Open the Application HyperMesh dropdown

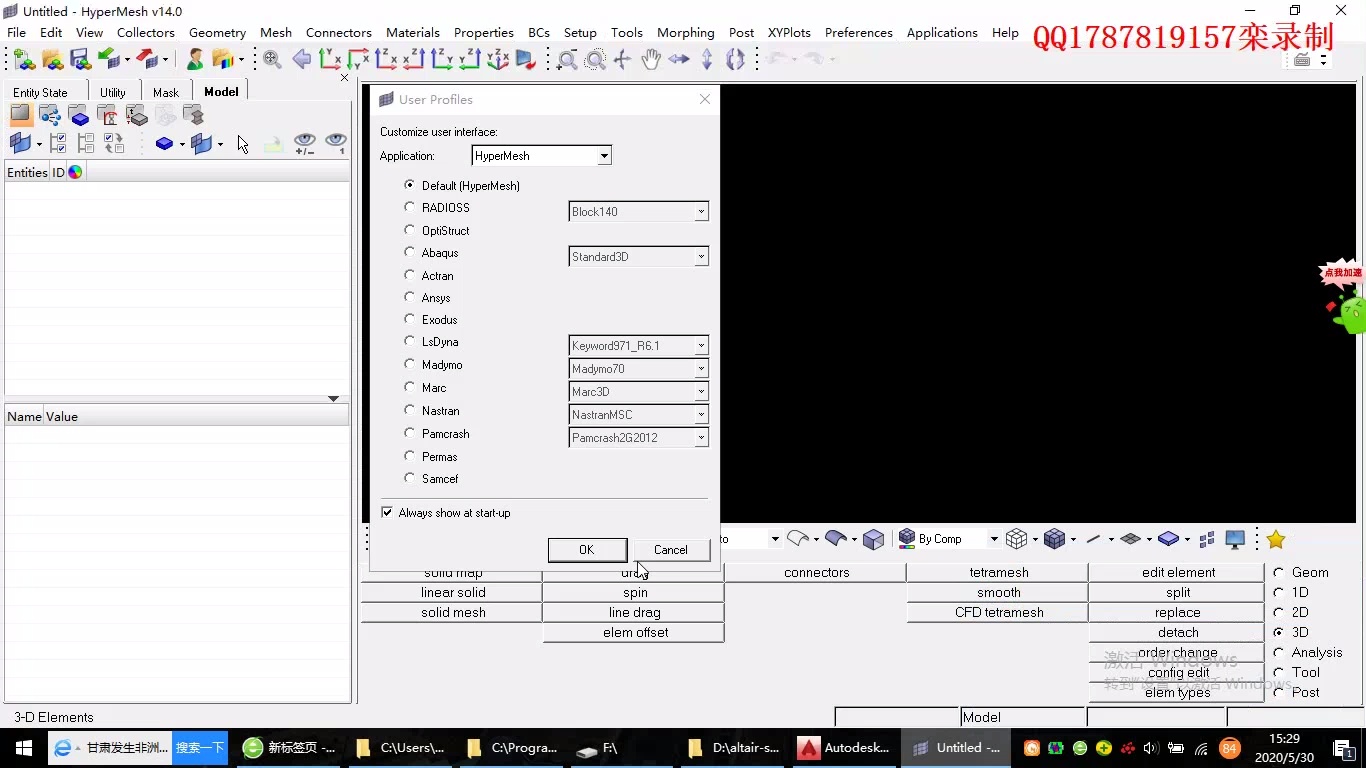coord(604,156)
